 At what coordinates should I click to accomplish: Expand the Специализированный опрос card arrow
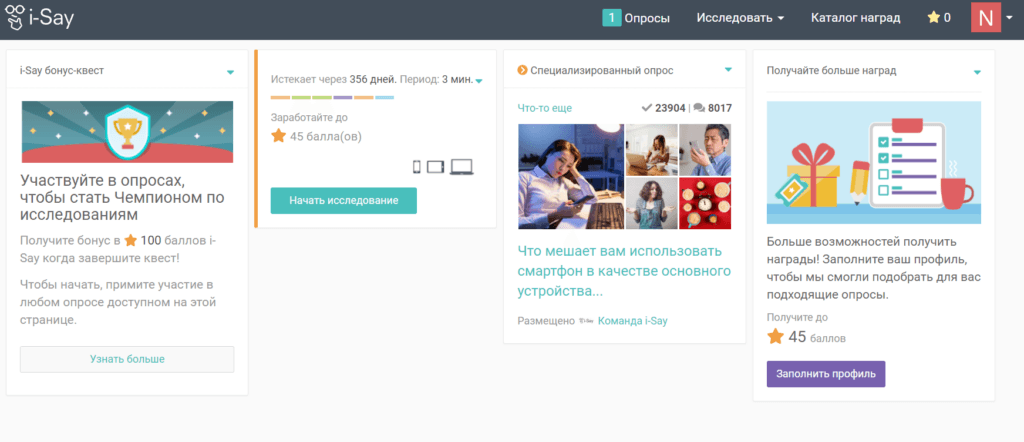pyautogui.click(x=728, y=70)
